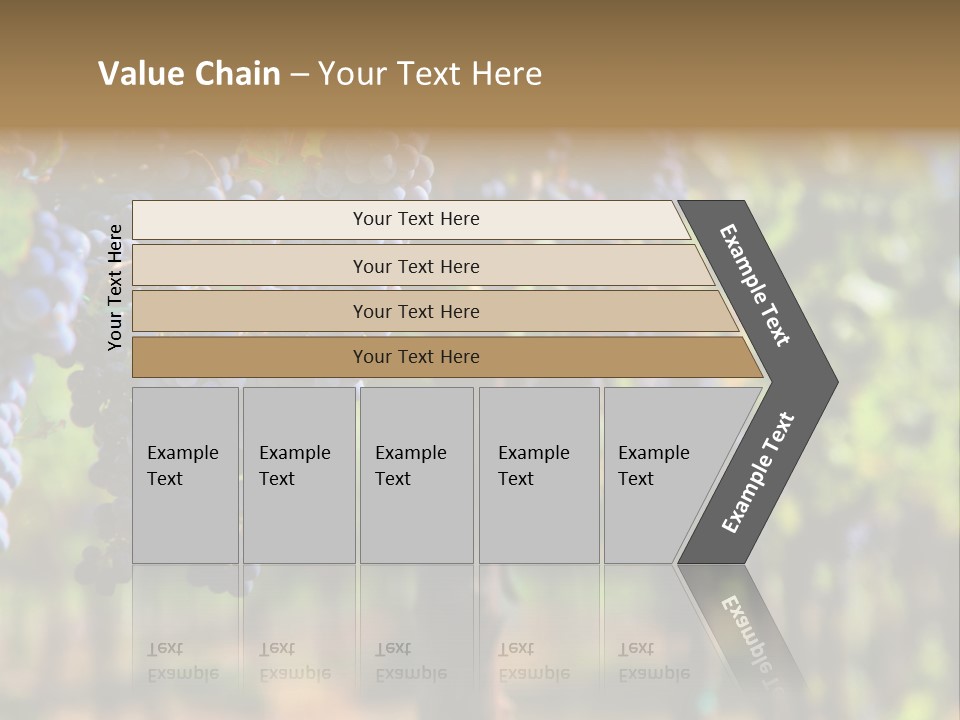Select the second horizontal "Your Text Here" bar
This screenshot has height=720, width=960.
tap(415, 266)
